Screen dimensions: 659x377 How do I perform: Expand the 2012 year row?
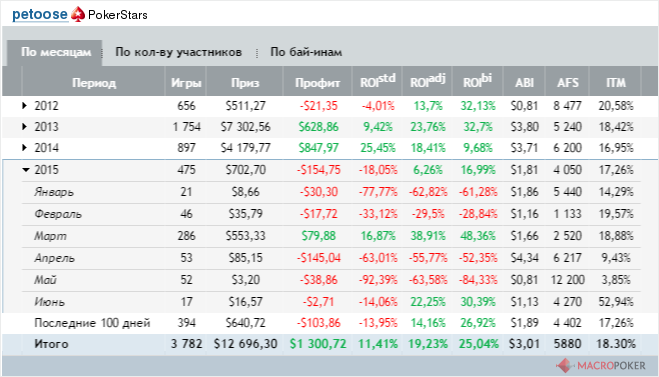(25, 105)
